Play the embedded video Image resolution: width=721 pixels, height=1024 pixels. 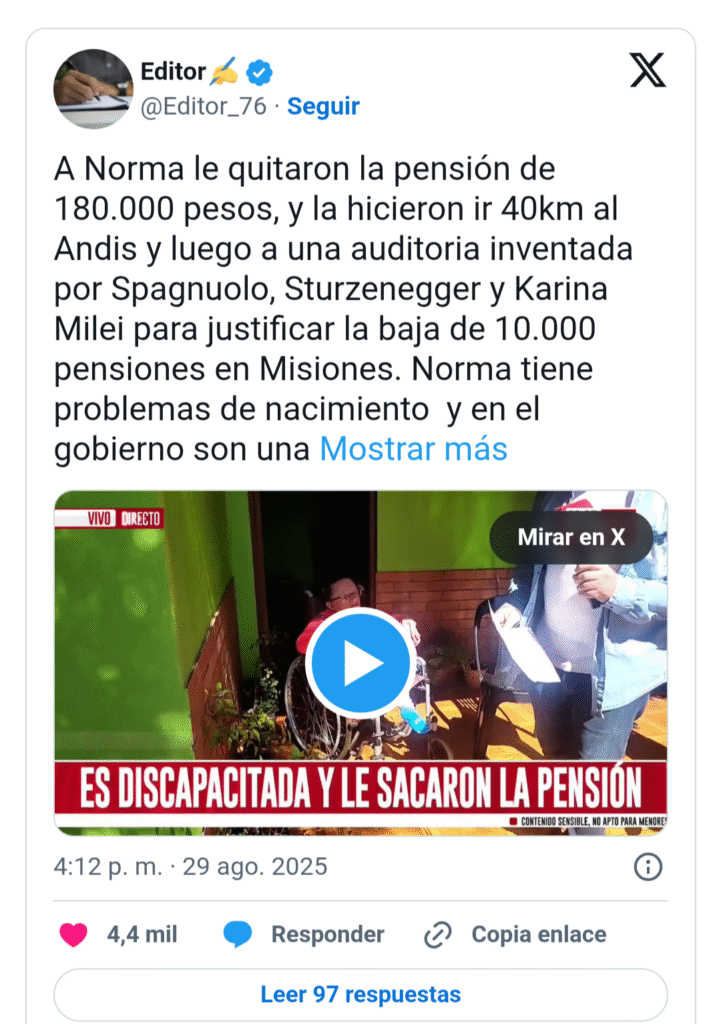coord(360,663)
